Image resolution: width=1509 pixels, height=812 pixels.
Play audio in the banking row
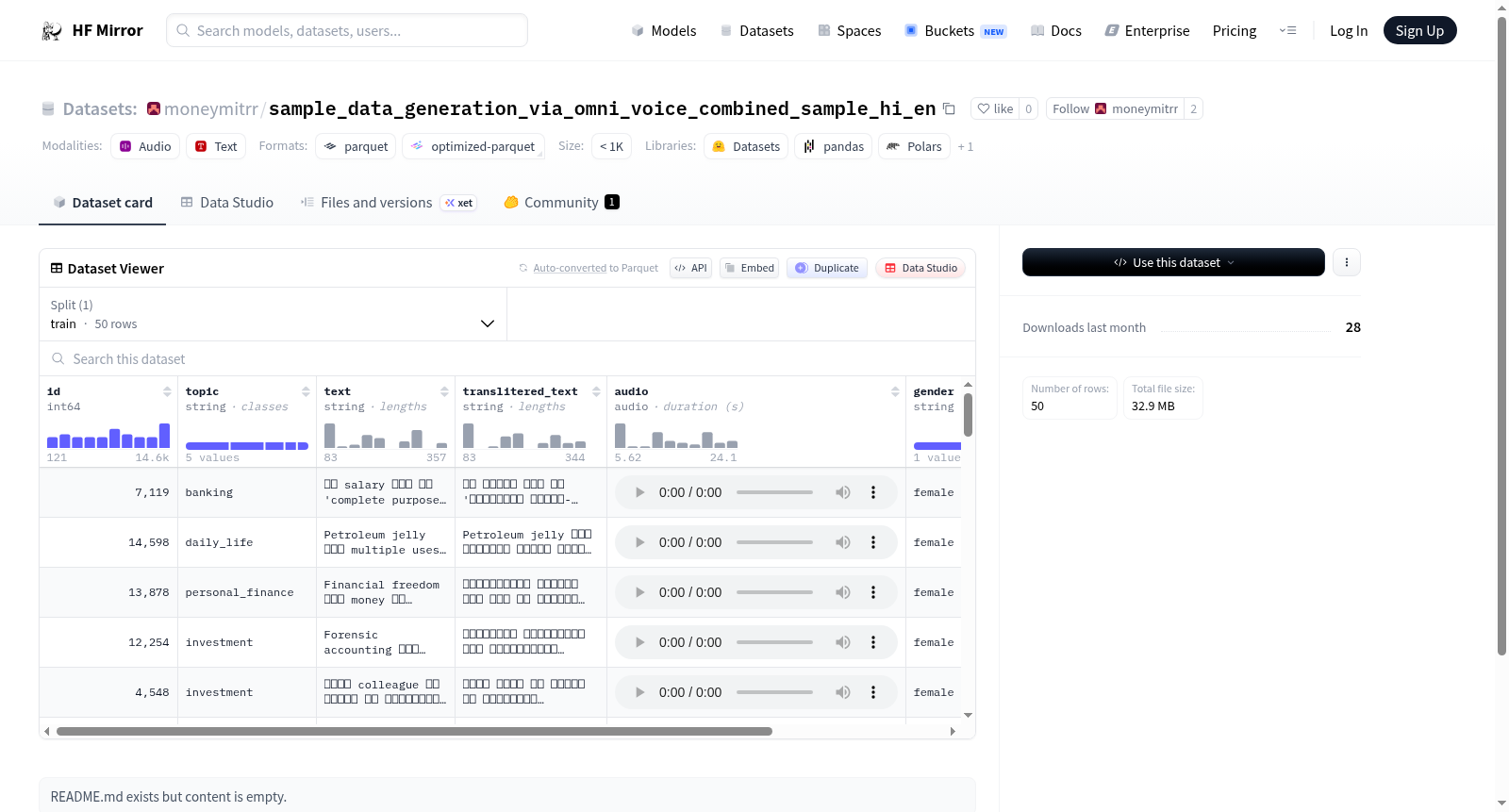point(639,492)
